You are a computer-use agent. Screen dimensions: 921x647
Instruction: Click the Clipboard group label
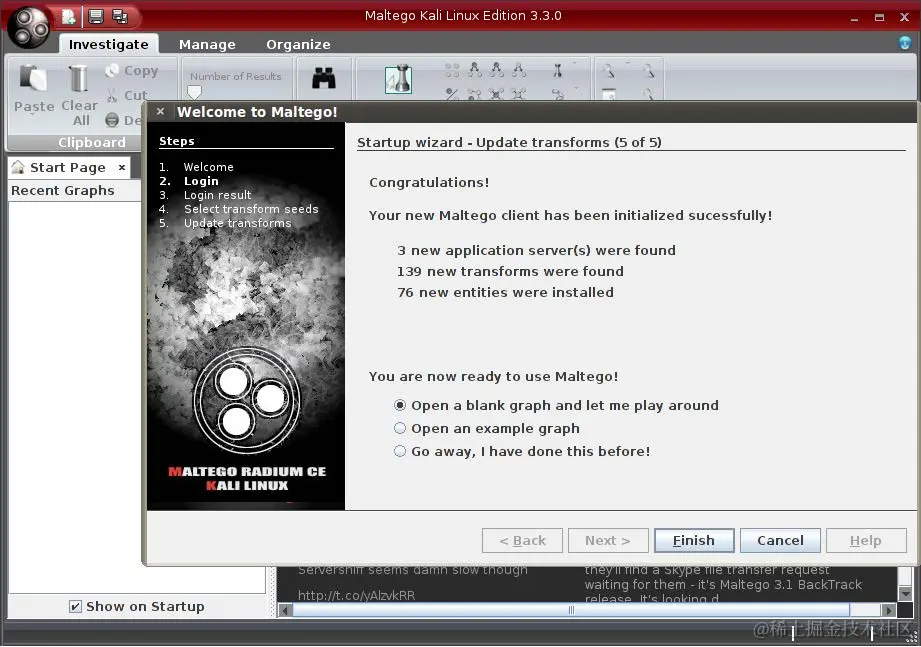point(92,142)
